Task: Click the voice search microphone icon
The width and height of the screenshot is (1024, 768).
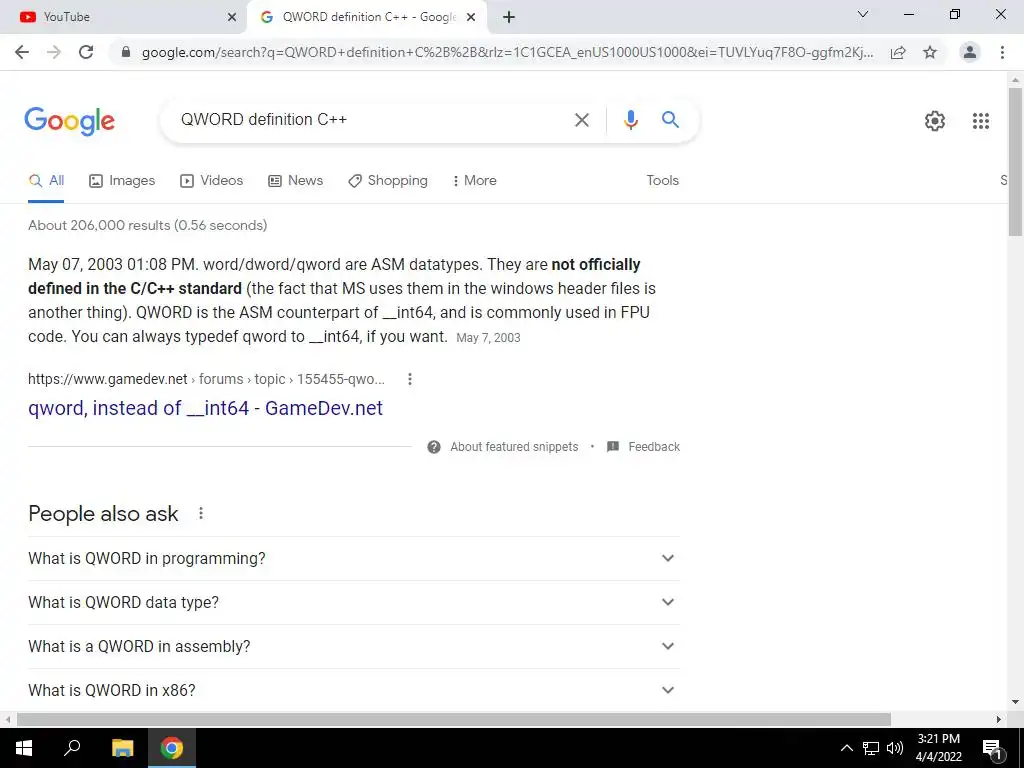Action: tap(630, 120)
